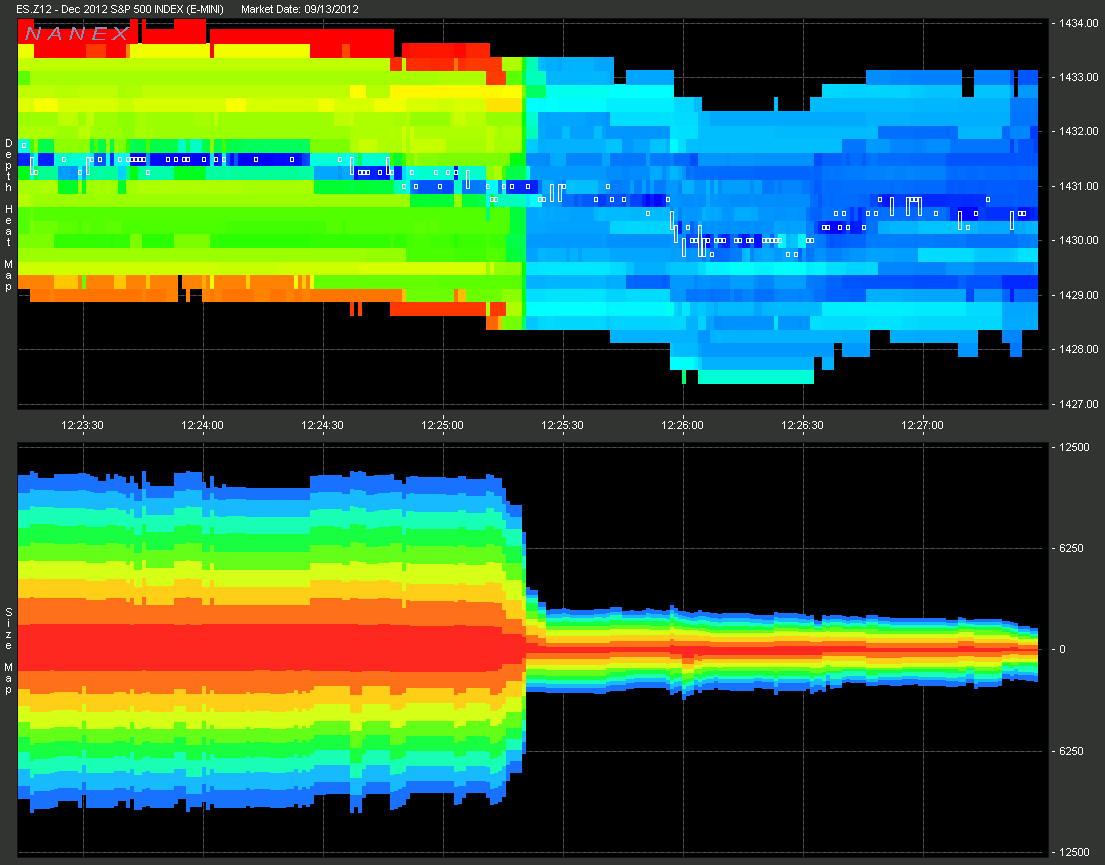Click the 12:27:00 time axis label
Viewport: 1105px width, 865px height.
pos(922,425)
